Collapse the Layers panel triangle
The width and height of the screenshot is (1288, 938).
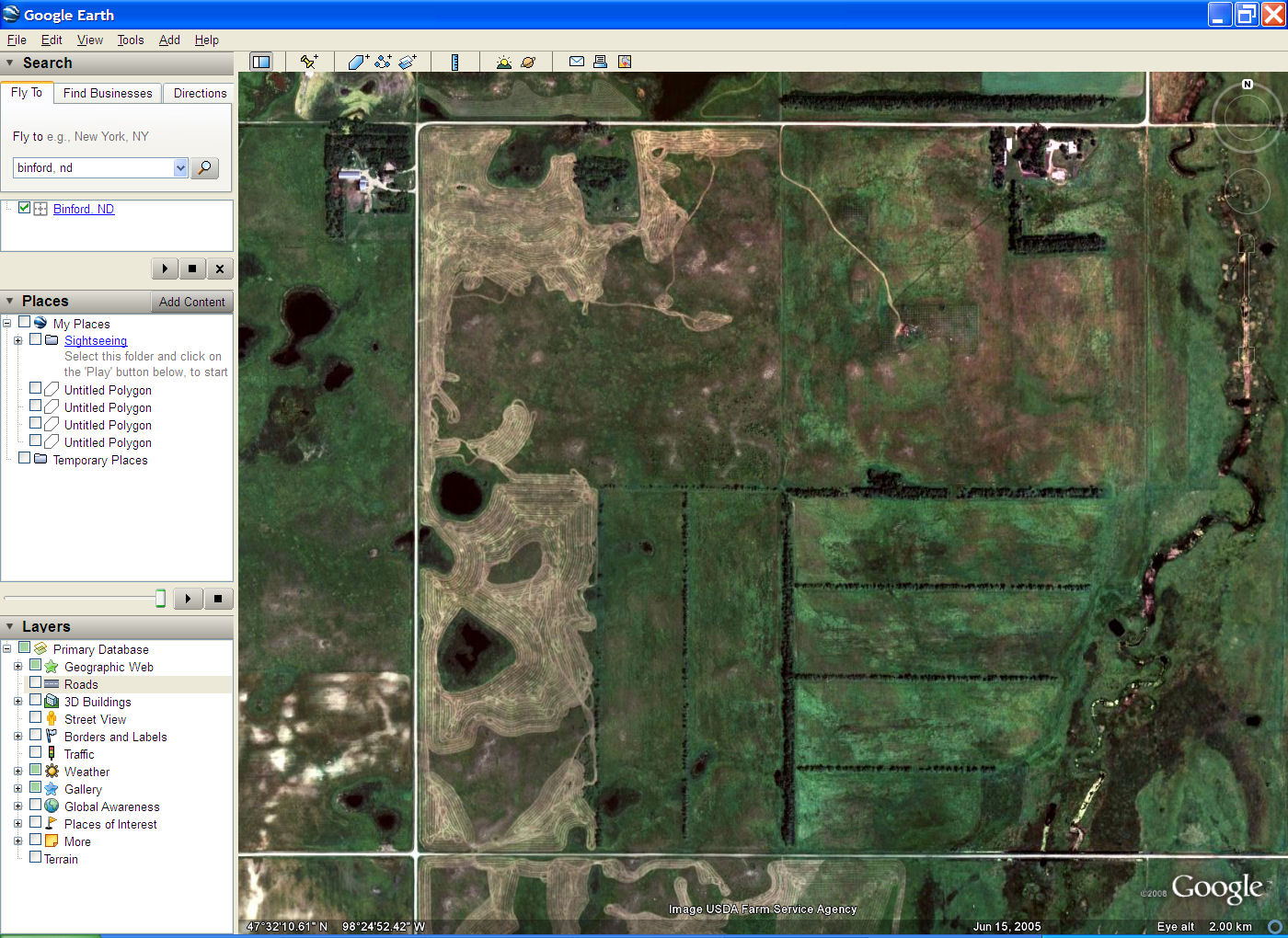[10, 627]
